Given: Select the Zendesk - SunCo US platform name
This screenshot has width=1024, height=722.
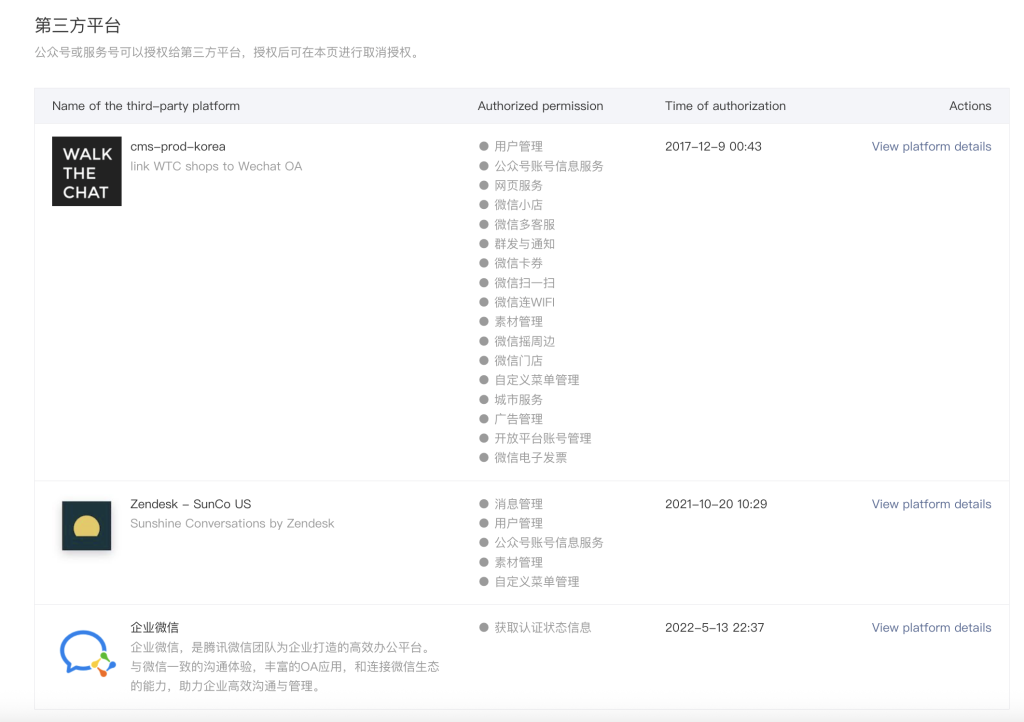Looking at the screenshot, I should click(190, 504).
